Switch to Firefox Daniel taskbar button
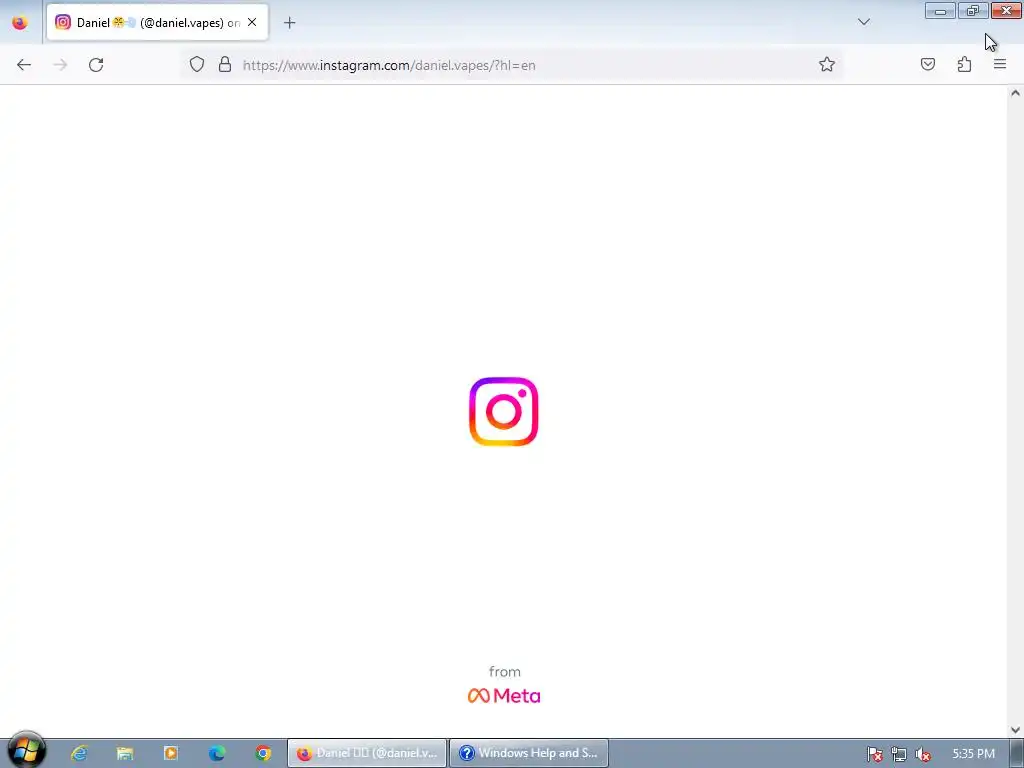 click(368, 753)
